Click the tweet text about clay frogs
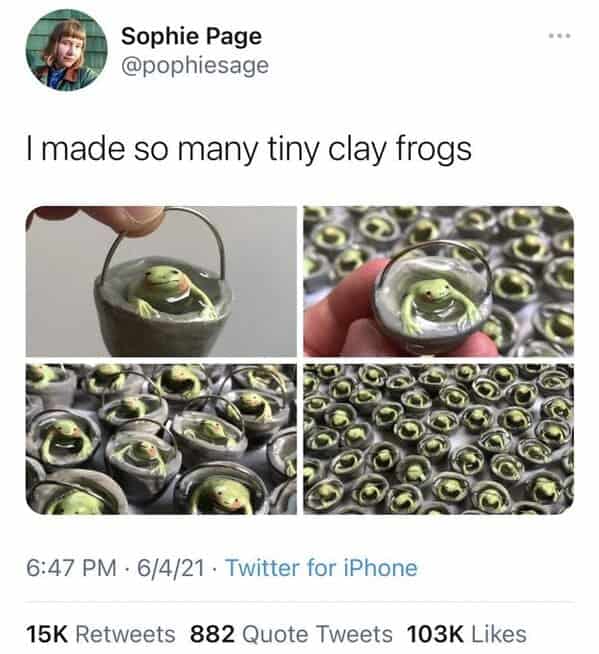This screenshot has height=654, width=599. [249, 150]
